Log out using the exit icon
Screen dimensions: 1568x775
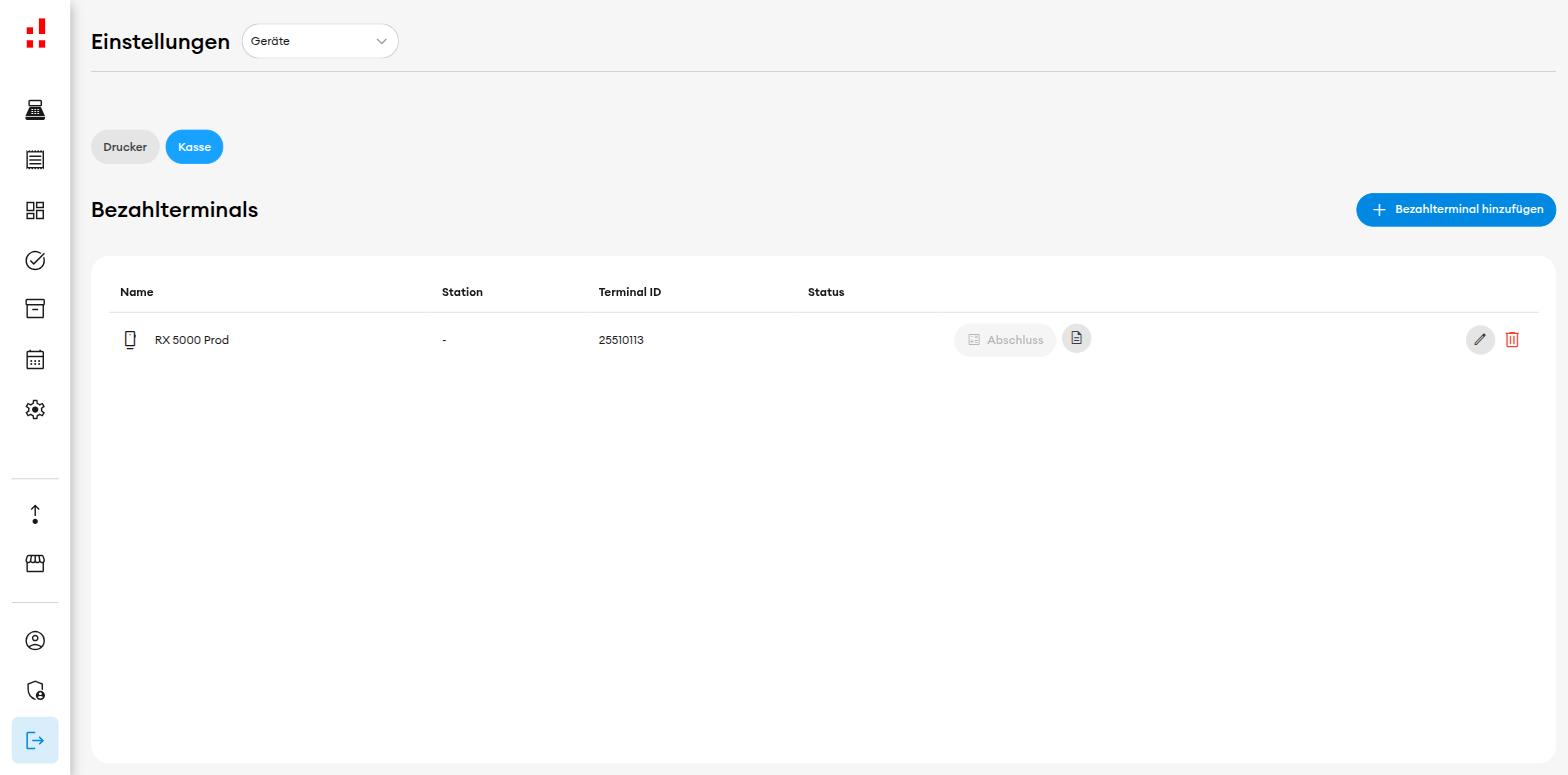click(x=35, y=741)
